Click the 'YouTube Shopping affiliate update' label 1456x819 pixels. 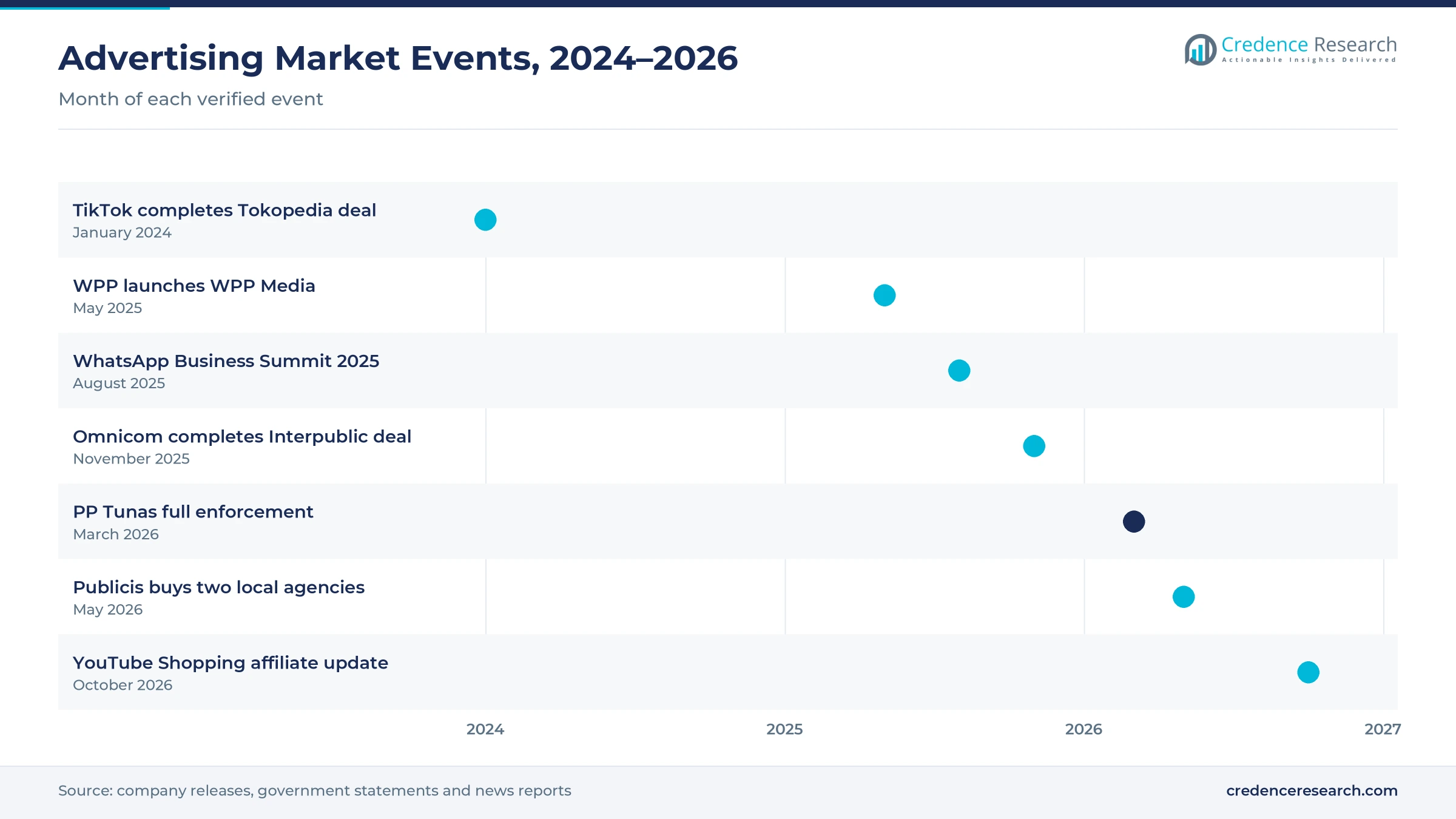click(231, 662)
